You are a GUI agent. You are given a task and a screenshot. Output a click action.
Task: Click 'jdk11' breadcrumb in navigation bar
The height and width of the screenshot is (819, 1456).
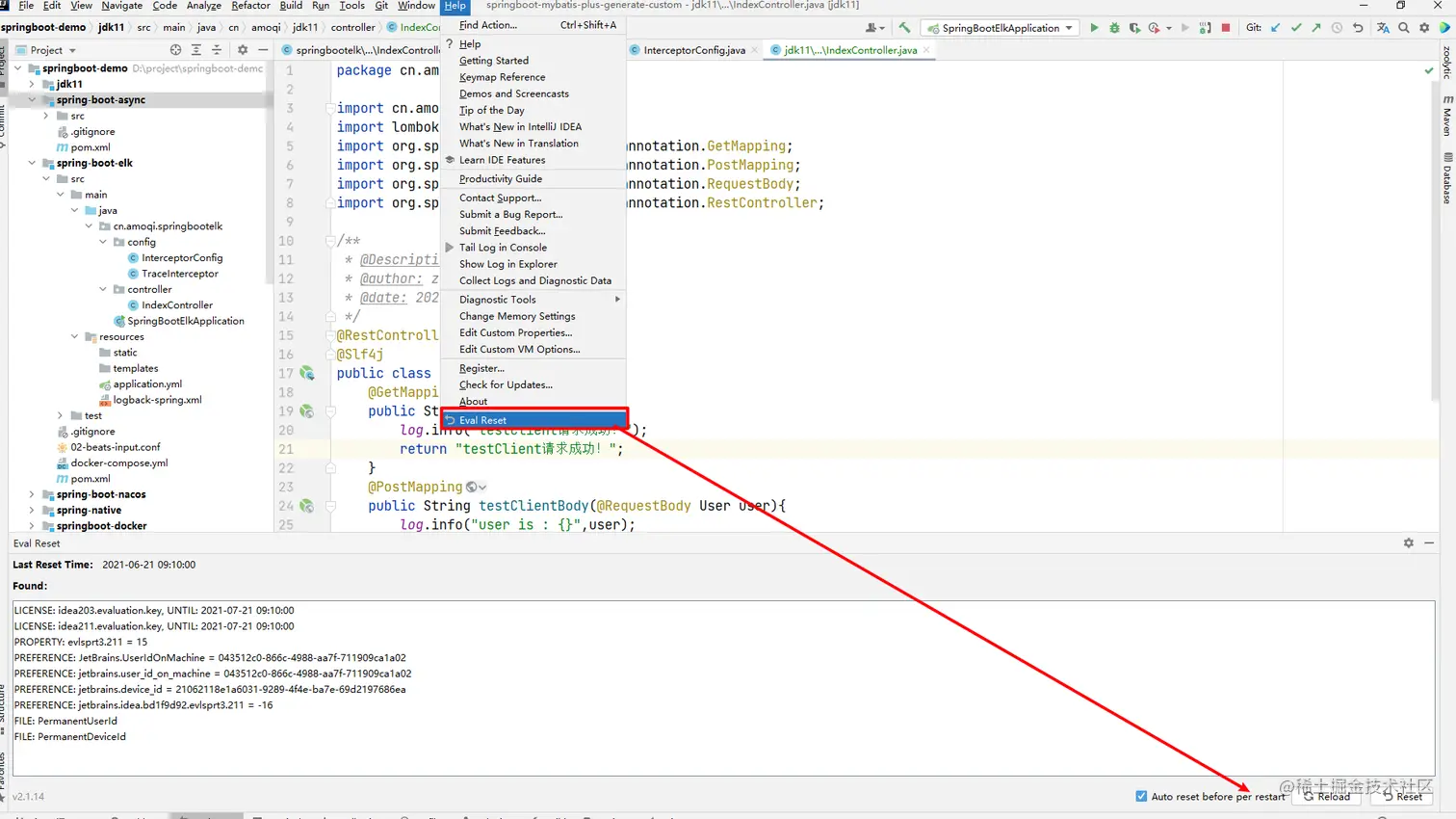coord(111,27)
